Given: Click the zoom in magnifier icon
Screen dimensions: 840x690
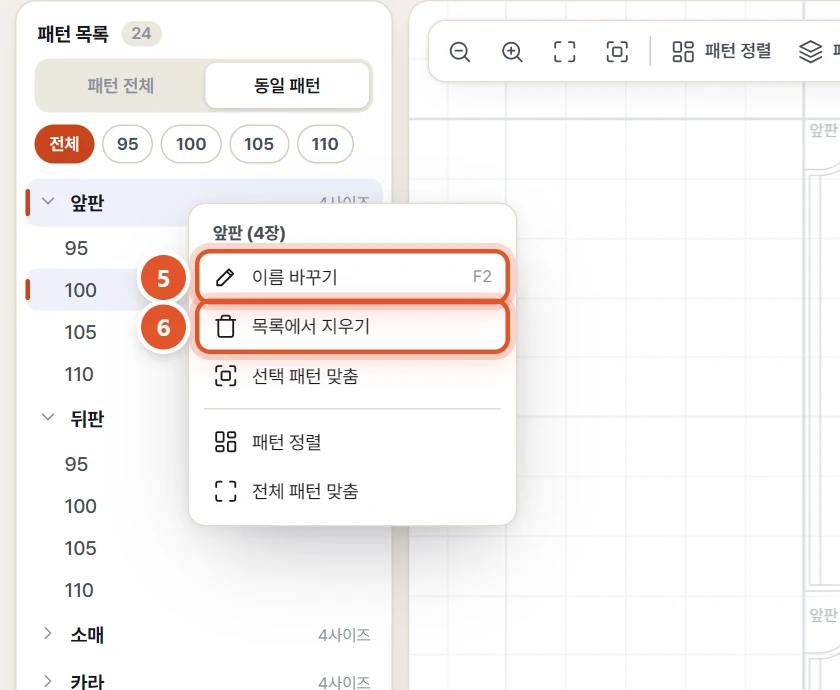Looking at the screenshot, I should (x=512, y=52).
